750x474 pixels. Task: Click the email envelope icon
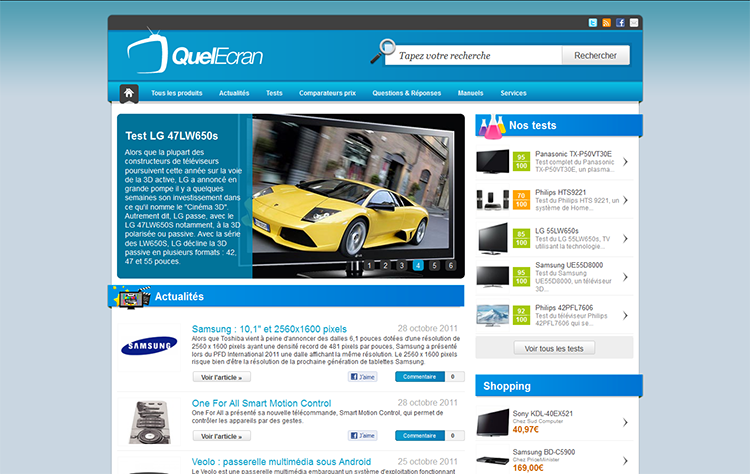[634, 22]
